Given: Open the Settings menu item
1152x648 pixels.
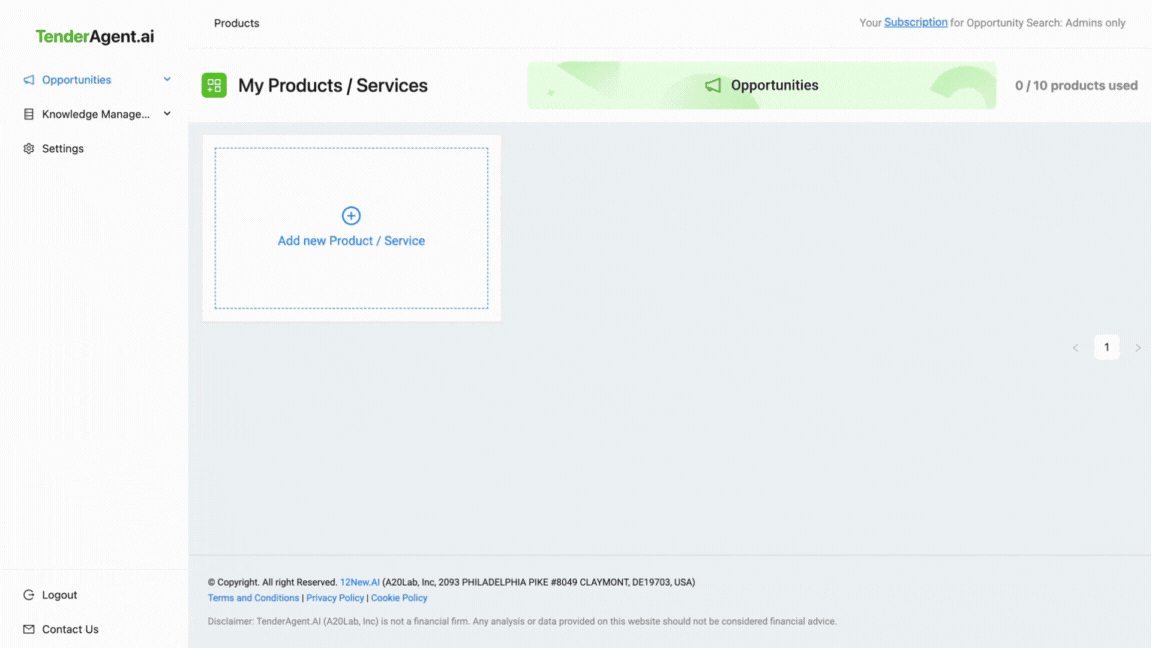Looking at the screenshot, I should (63, 149).
